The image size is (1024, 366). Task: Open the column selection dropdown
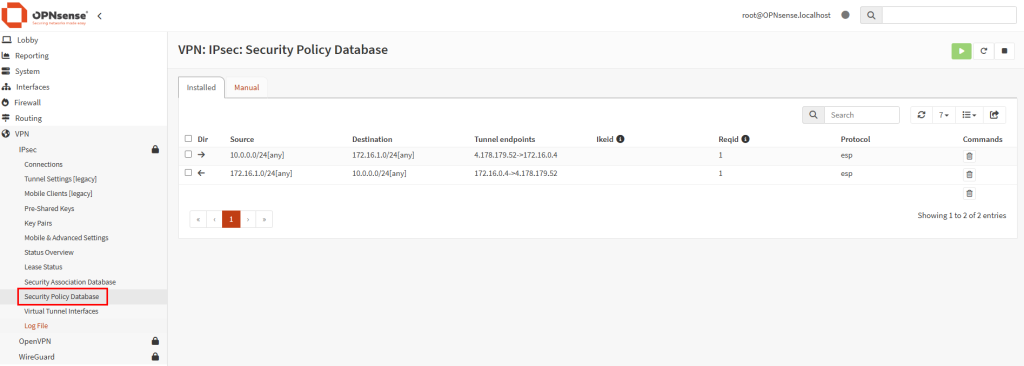[969, 115]
